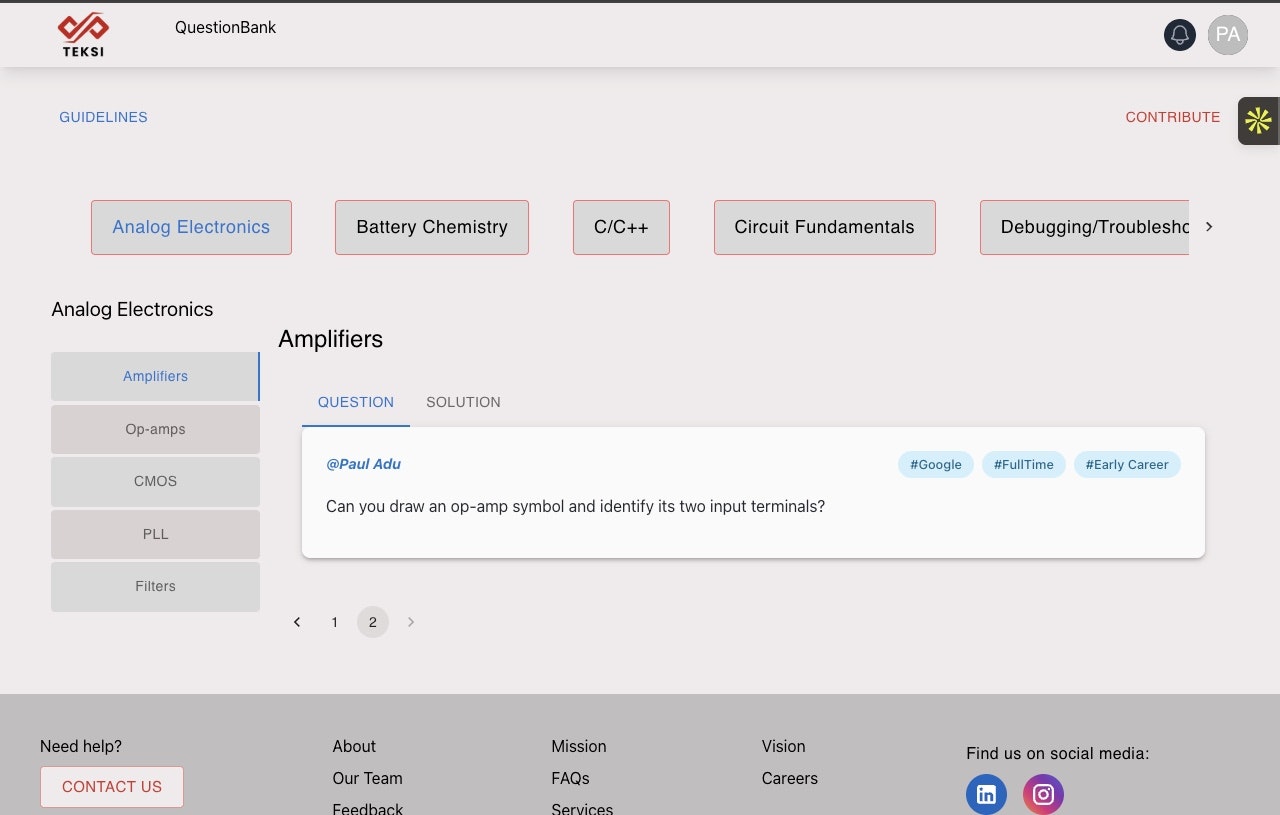Click the Amplifiers section heading
This screenshot has width=1280, height=815.
point(330,339)
